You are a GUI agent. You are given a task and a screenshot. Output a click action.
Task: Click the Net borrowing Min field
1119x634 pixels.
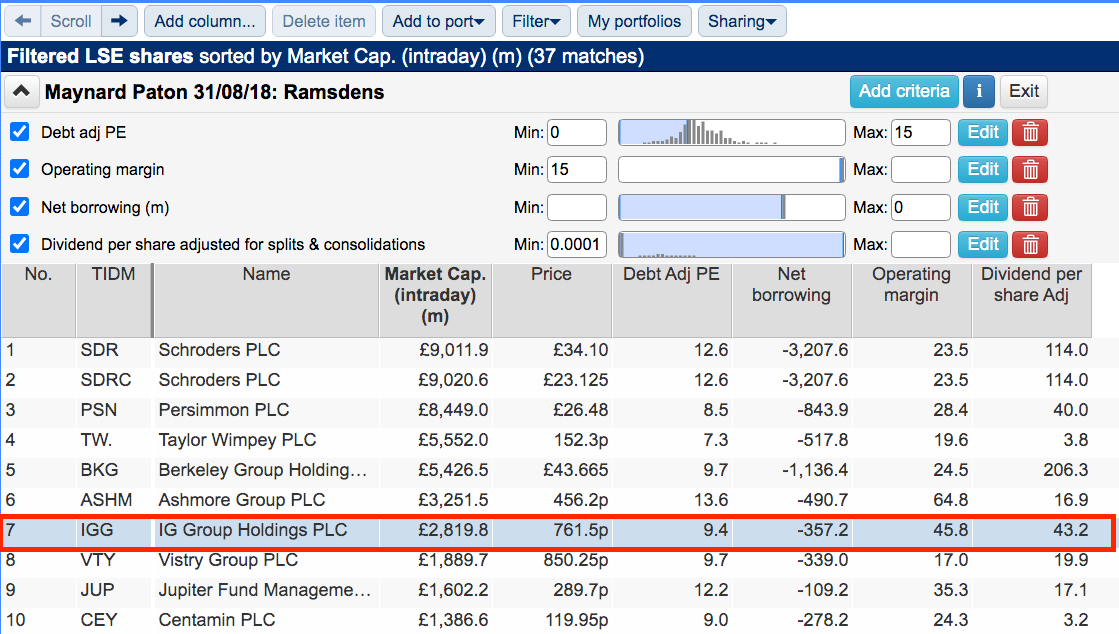tap(577, 208)
